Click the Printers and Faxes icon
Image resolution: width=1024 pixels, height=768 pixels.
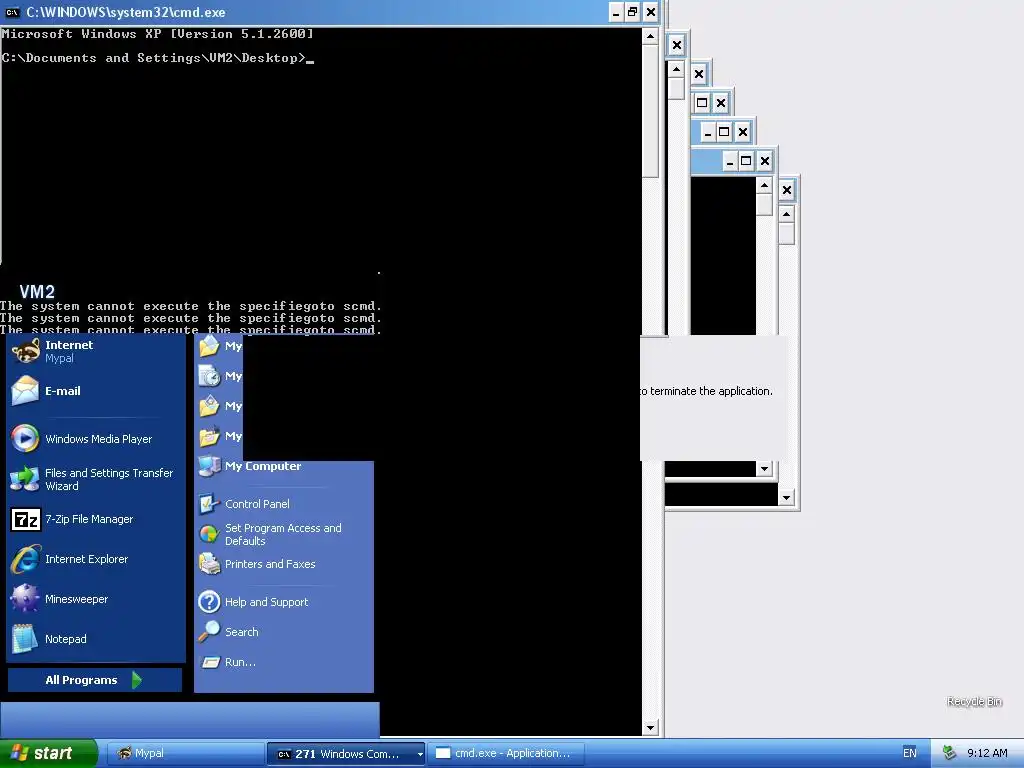click(x=209, y=564)
